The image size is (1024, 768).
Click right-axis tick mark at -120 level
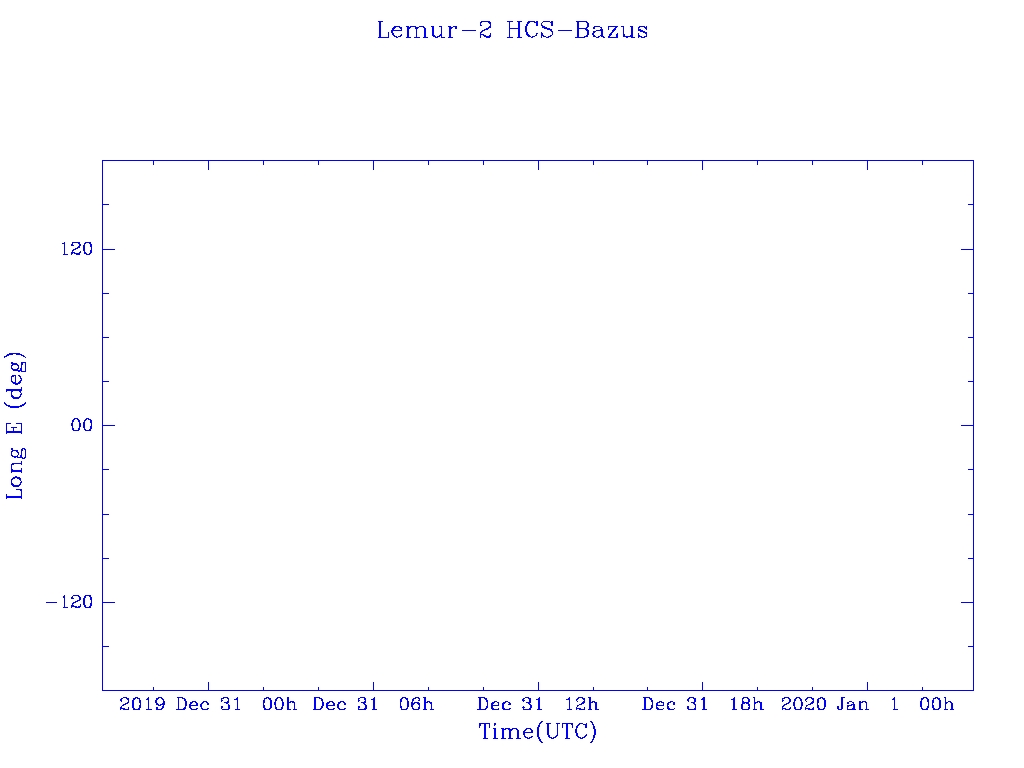pyautogui.click(x=967, y=602)
